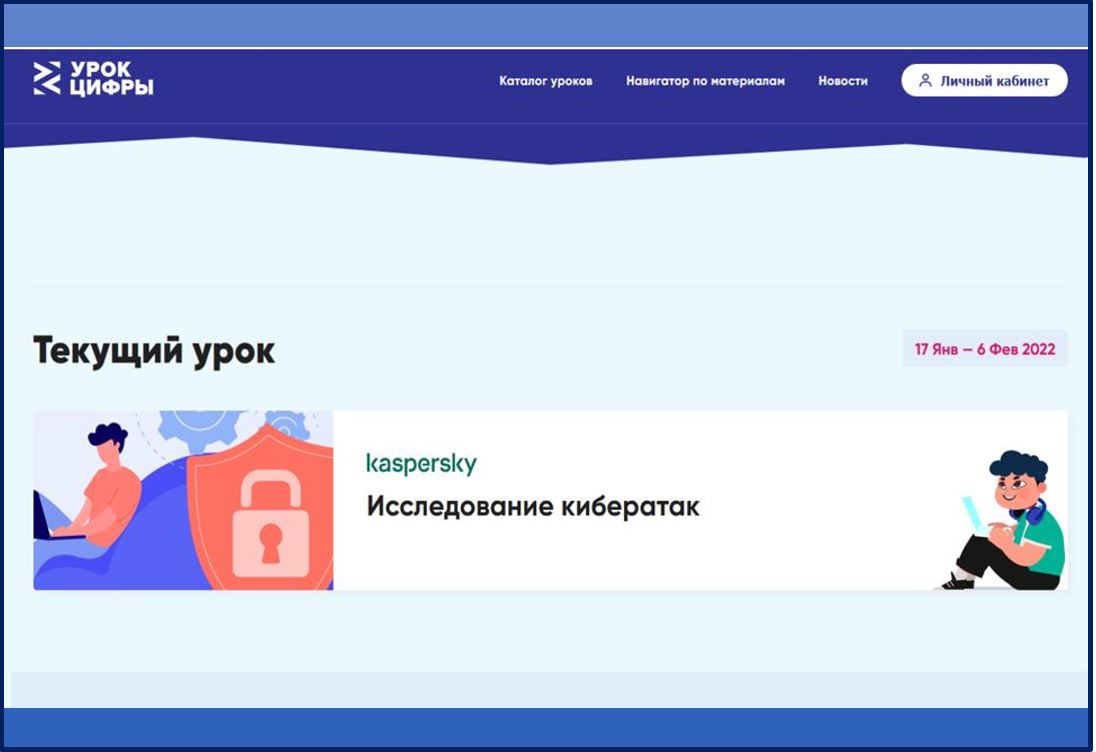1096x752 pixels.
Task: Click the date badge 17 Янв — 6 Фев 2022
Action: coord(985,349)
